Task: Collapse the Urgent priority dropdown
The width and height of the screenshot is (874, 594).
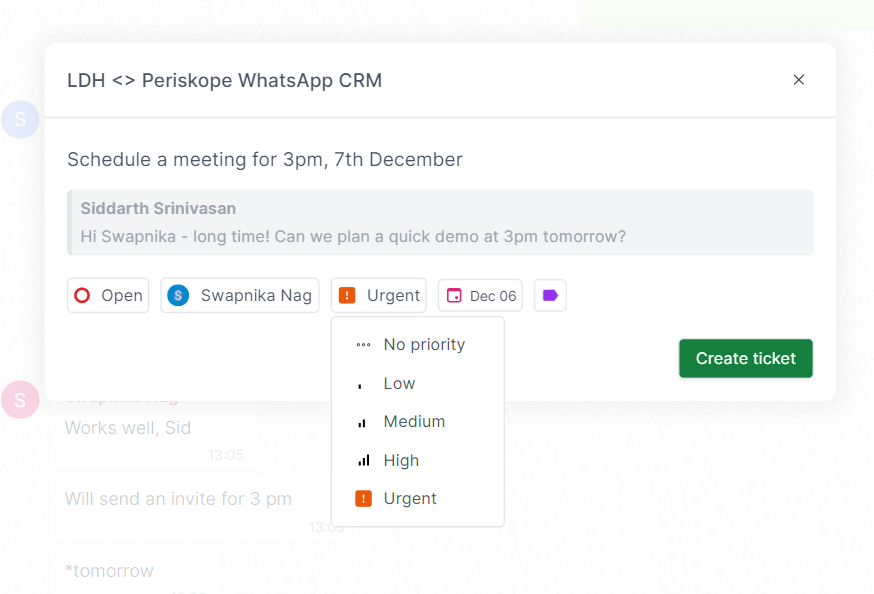Action: coord(378,295)
